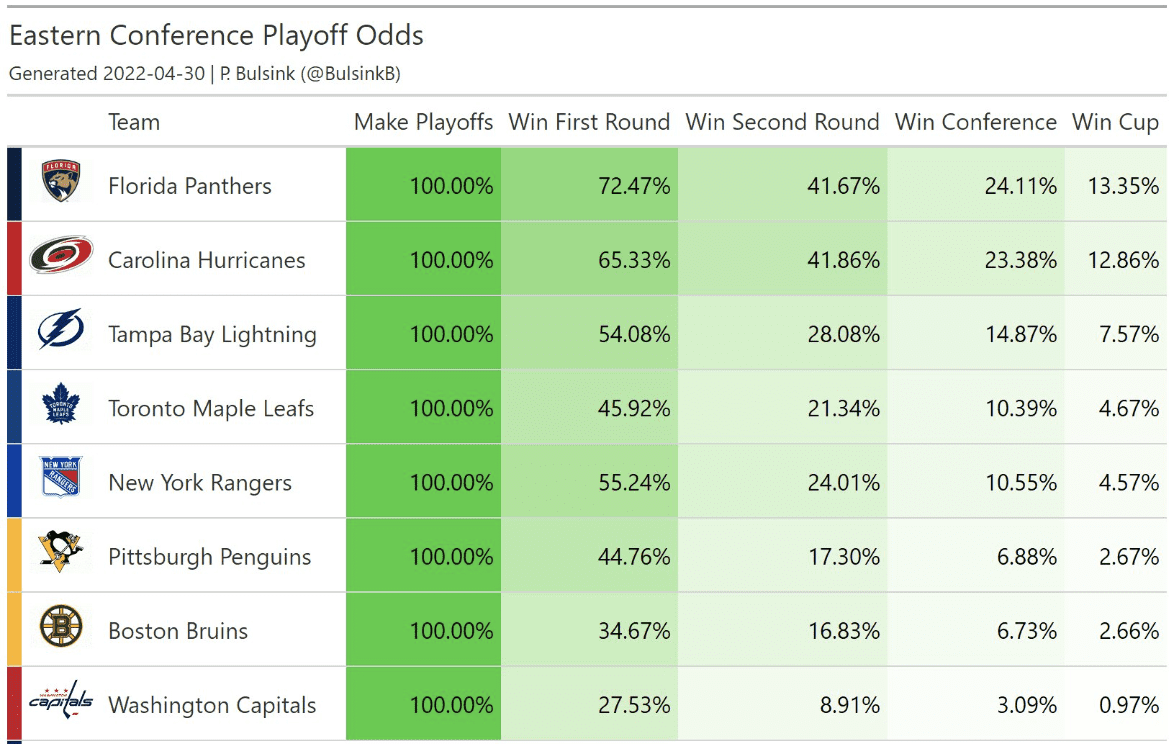Click the Carolina Hurricanes logo
Screen dimensions: 1172x744
tap(61, 258)
